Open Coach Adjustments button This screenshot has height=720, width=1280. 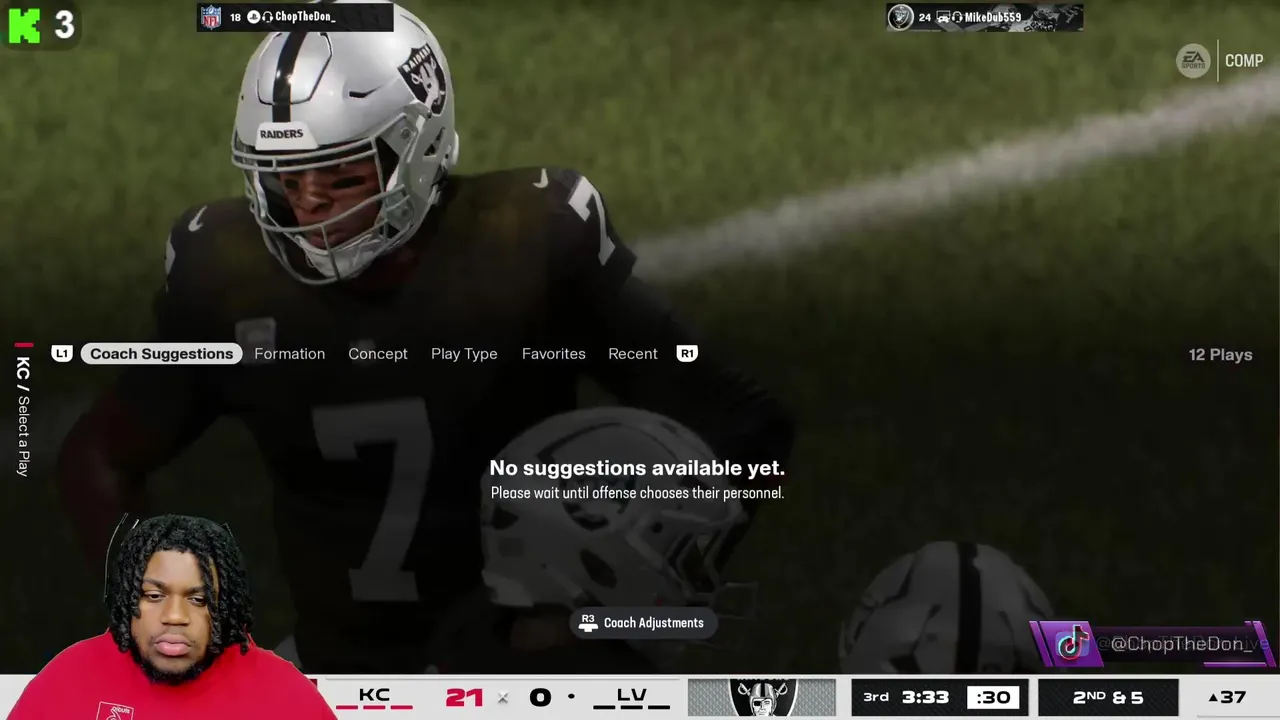[x=643, y=623]
